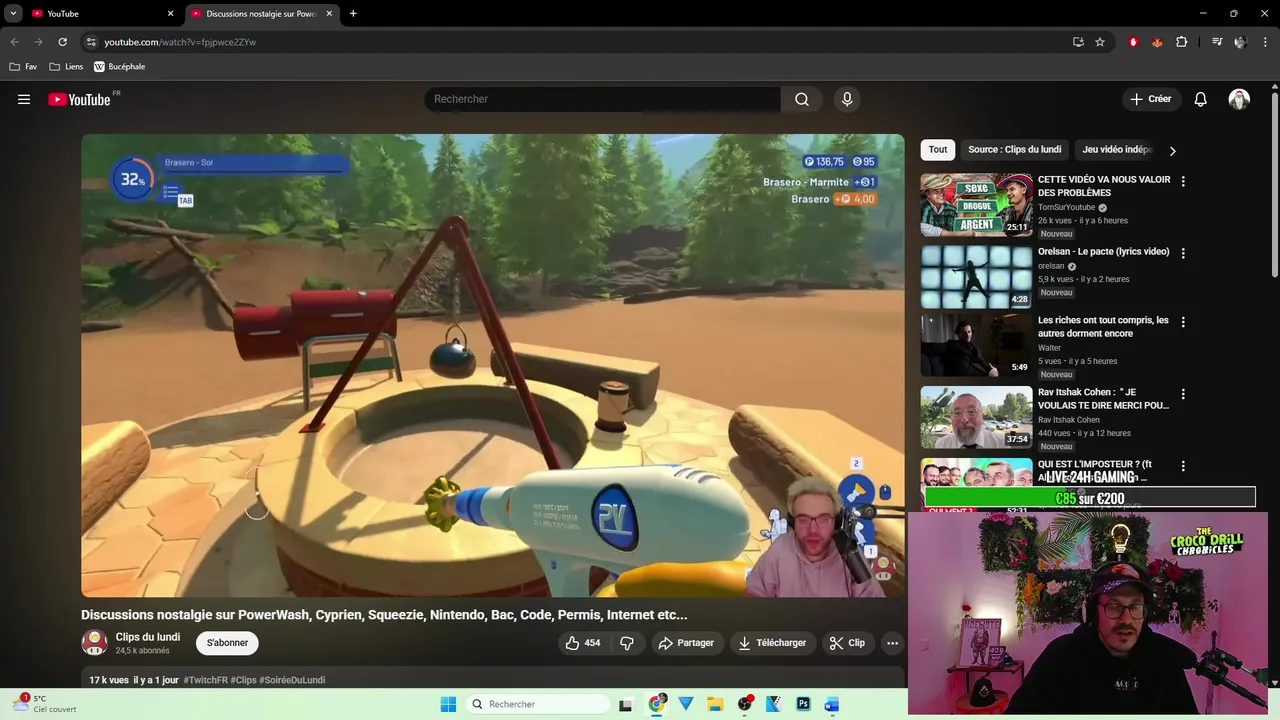The image size is (1280, 720).
Task: Open Word from the taskbar
Action: click(x=832, y=704)
